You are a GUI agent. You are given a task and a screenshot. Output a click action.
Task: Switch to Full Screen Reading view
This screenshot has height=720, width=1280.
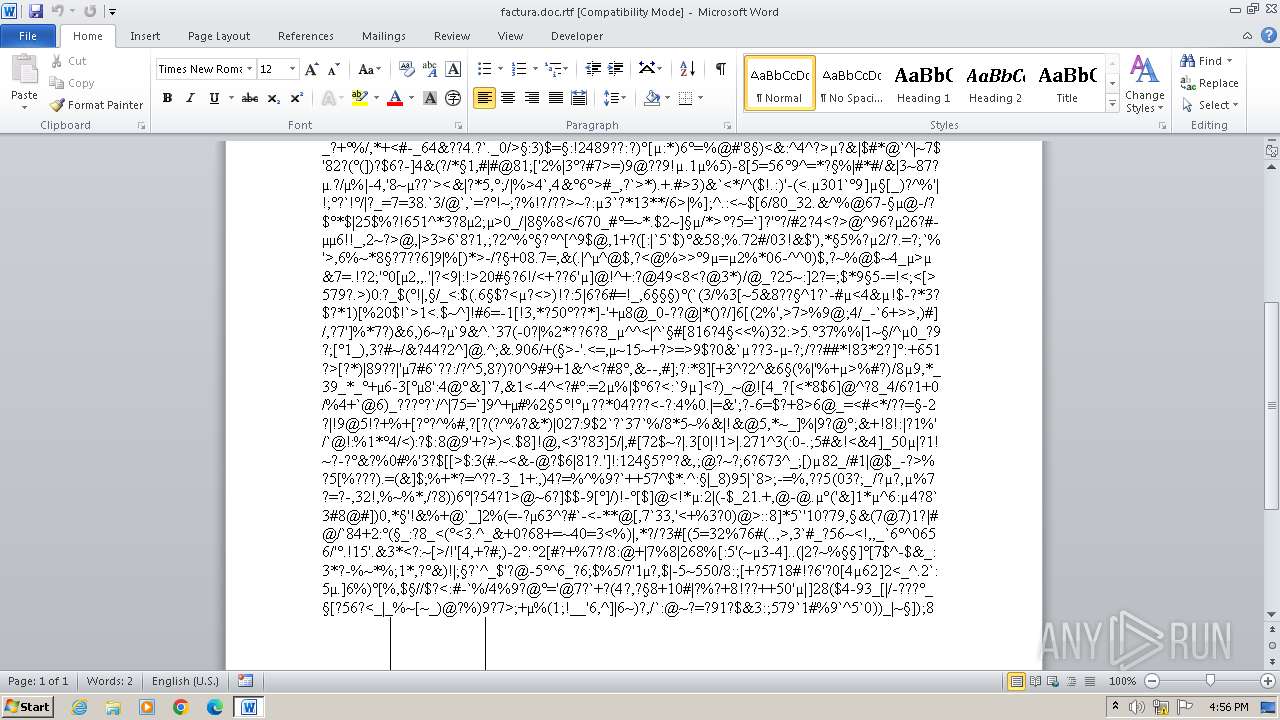1034,681
